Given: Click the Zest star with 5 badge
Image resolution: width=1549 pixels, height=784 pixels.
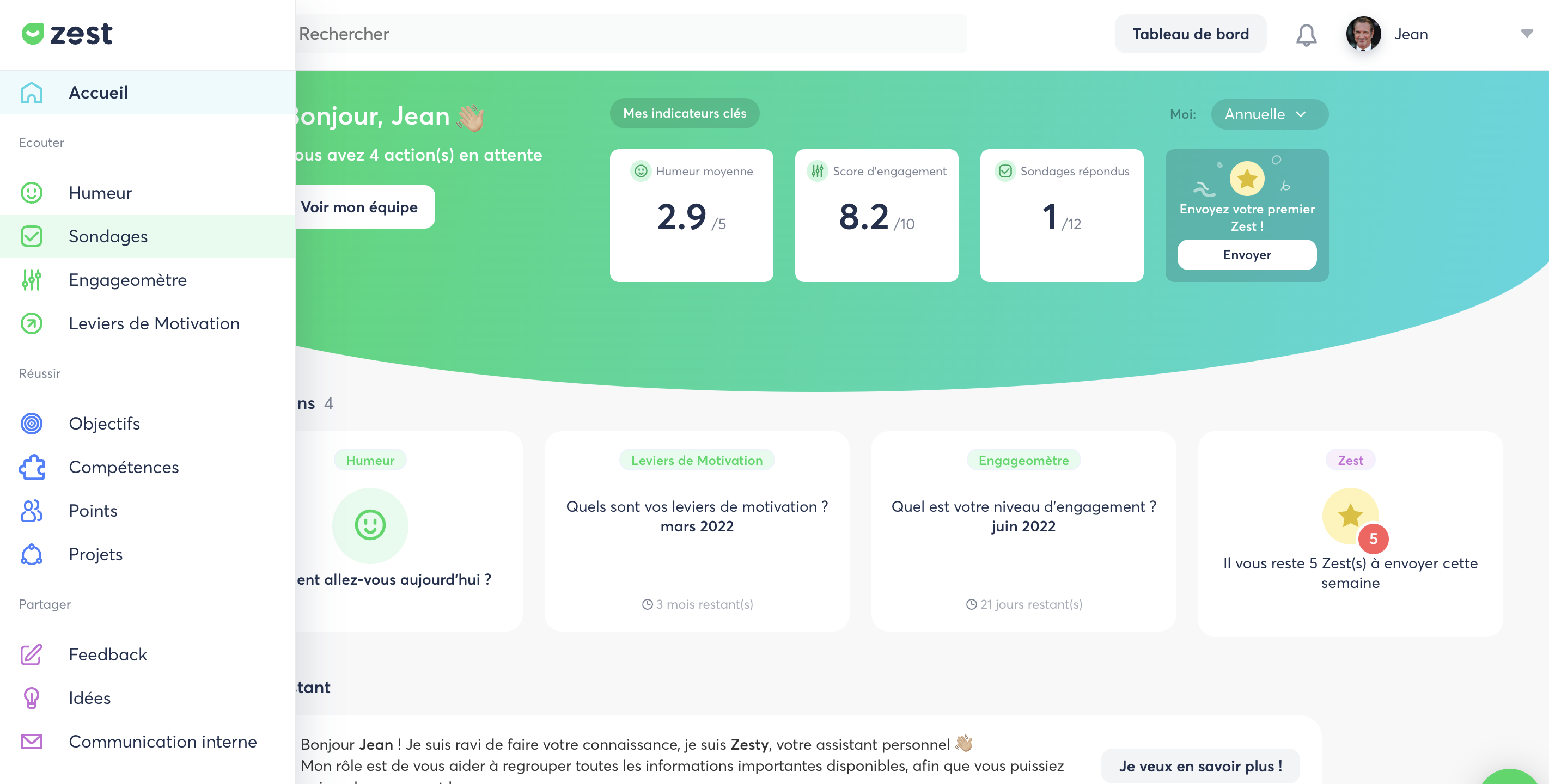Looking at the screenshot, I should point(1351,517).
